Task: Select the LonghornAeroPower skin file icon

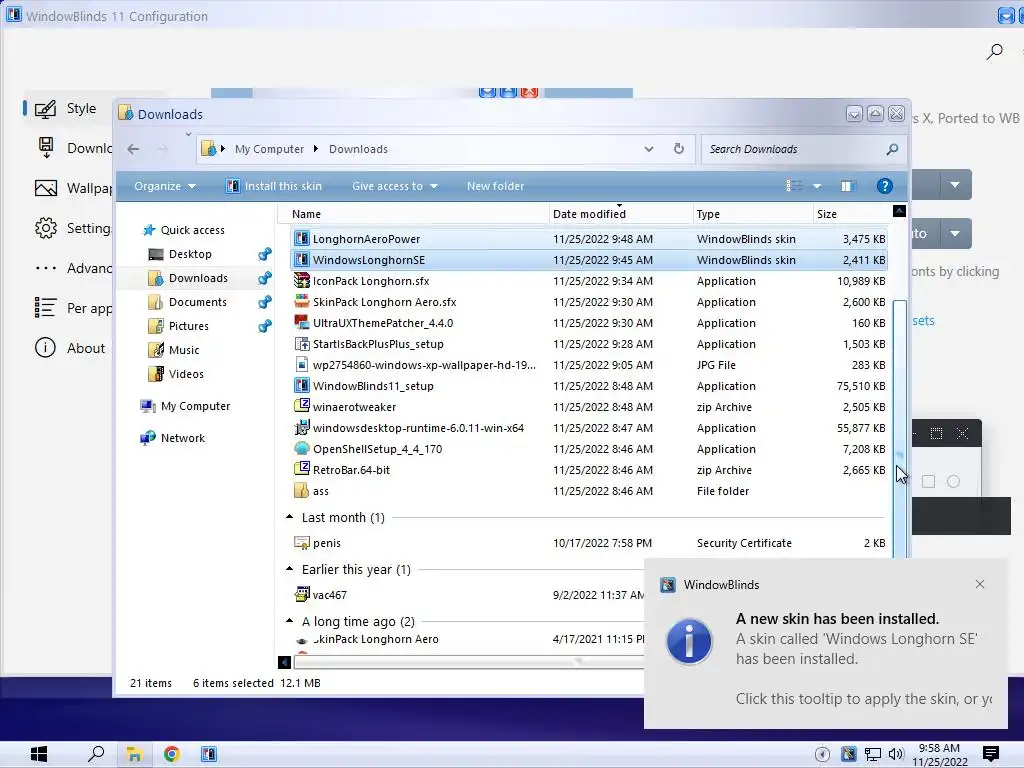Action: click(x=301, y=238)
